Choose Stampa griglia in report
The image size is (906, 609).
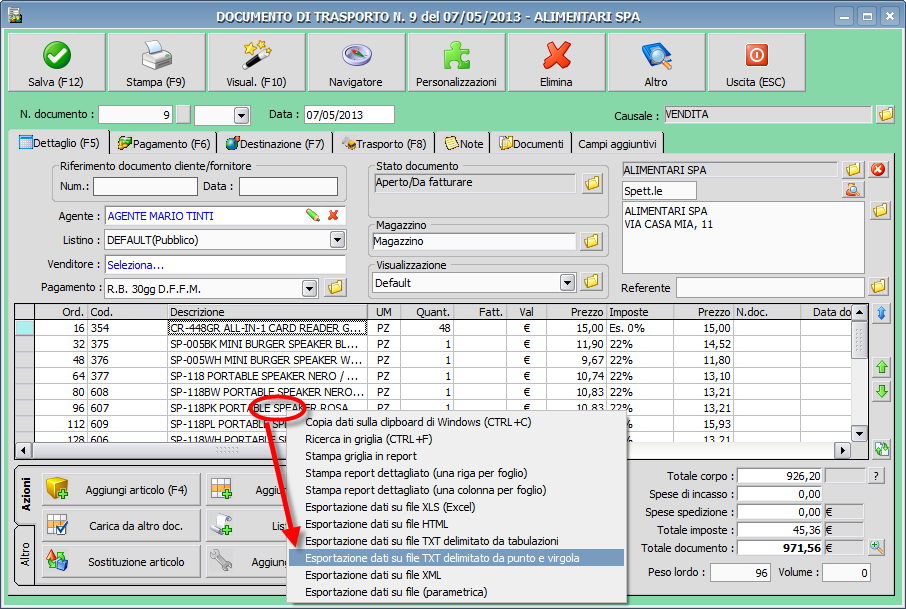point(456,456)
